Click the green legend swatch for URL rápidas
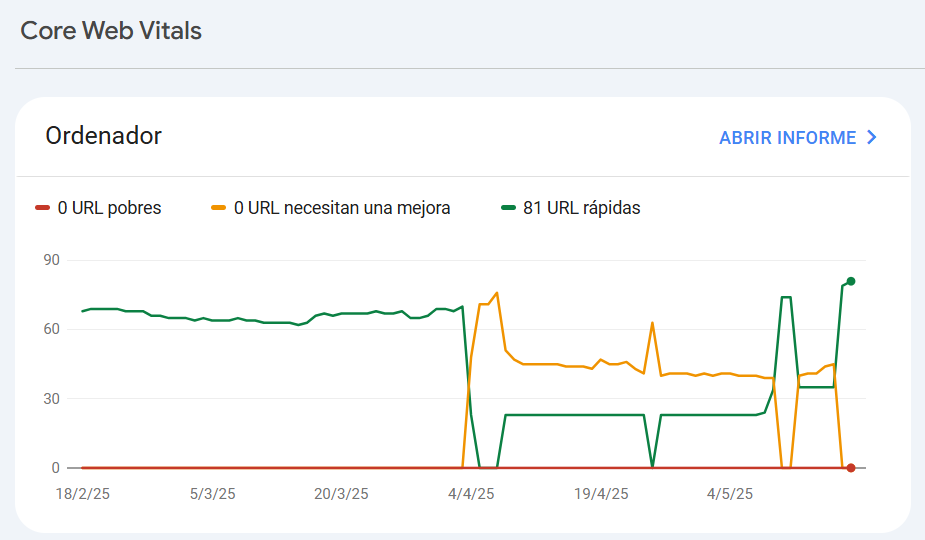 pyautogui.click(x=508, y=208)
